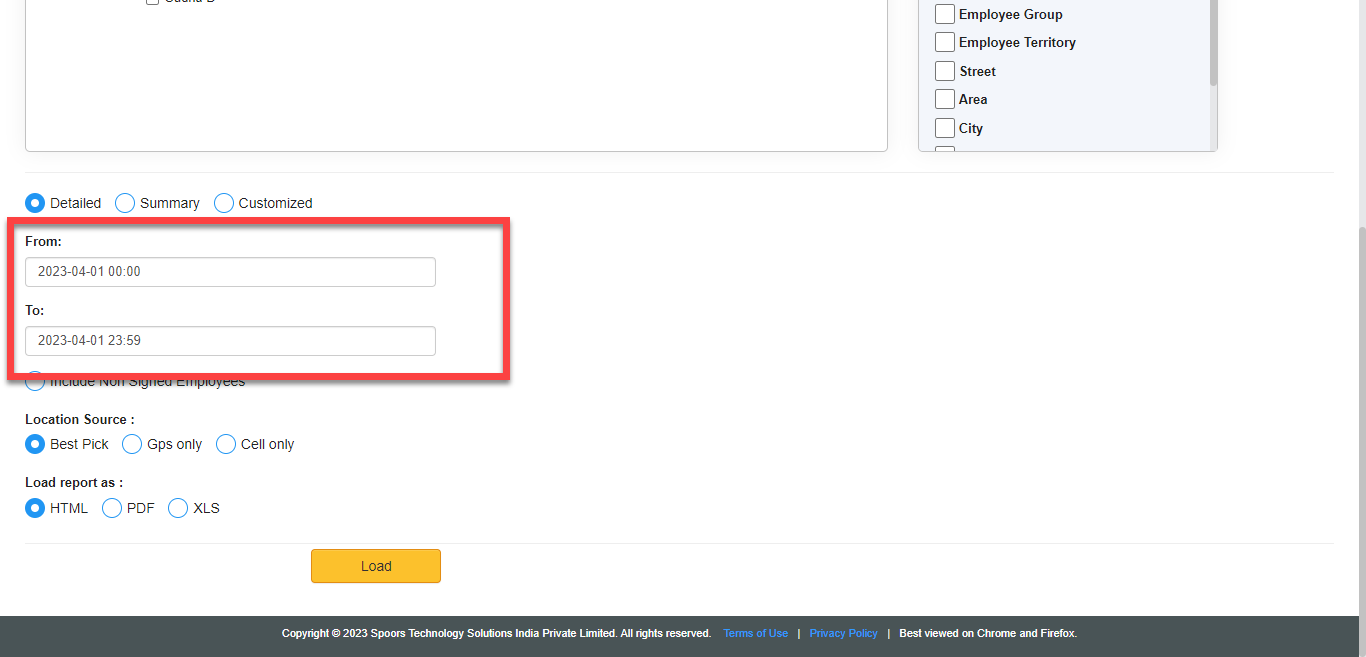
Task: Pick Cell only location source
Action: (x=226, y=444)
